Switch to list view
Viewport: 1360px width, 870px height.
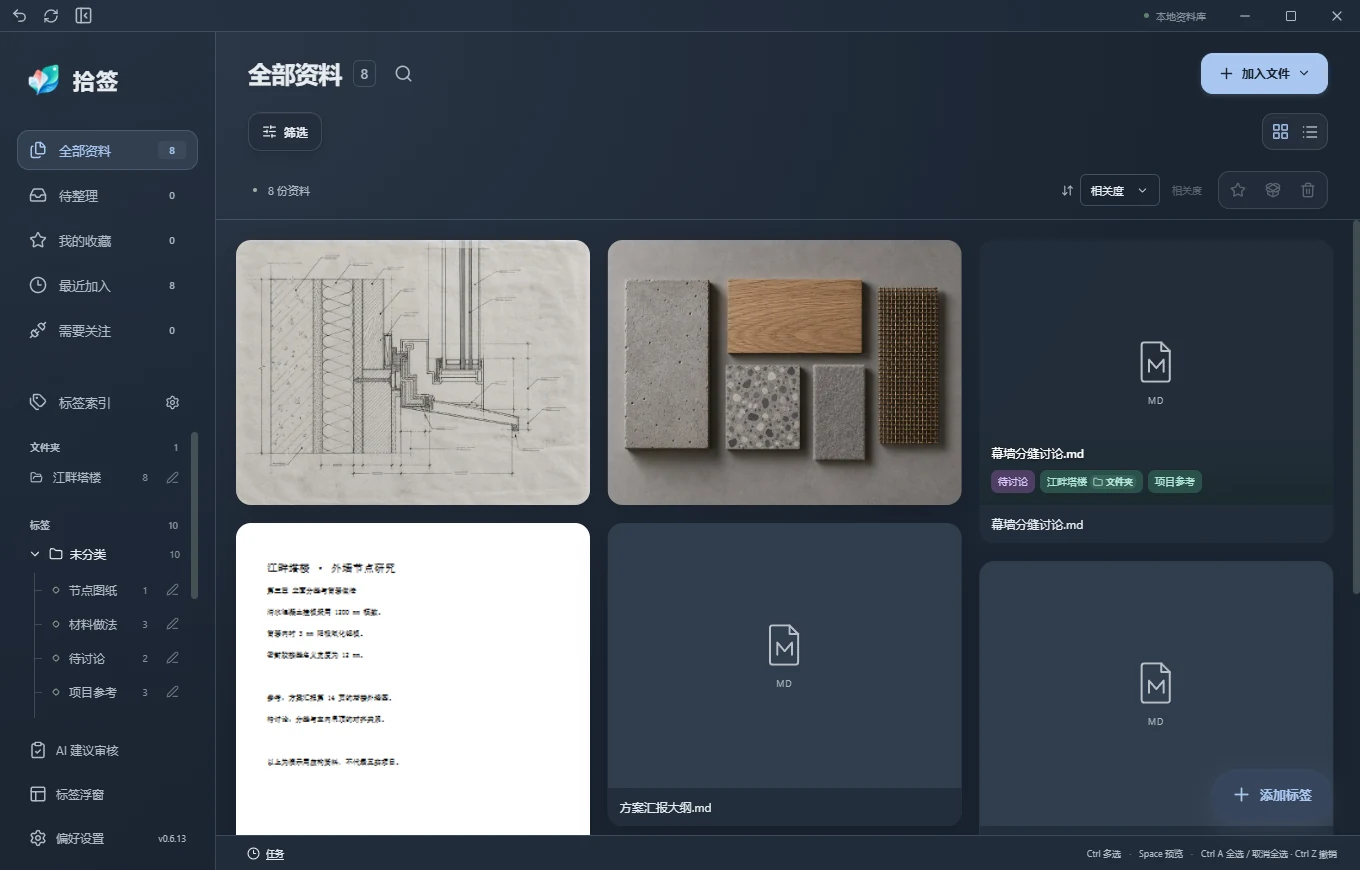coord(1310,132)
